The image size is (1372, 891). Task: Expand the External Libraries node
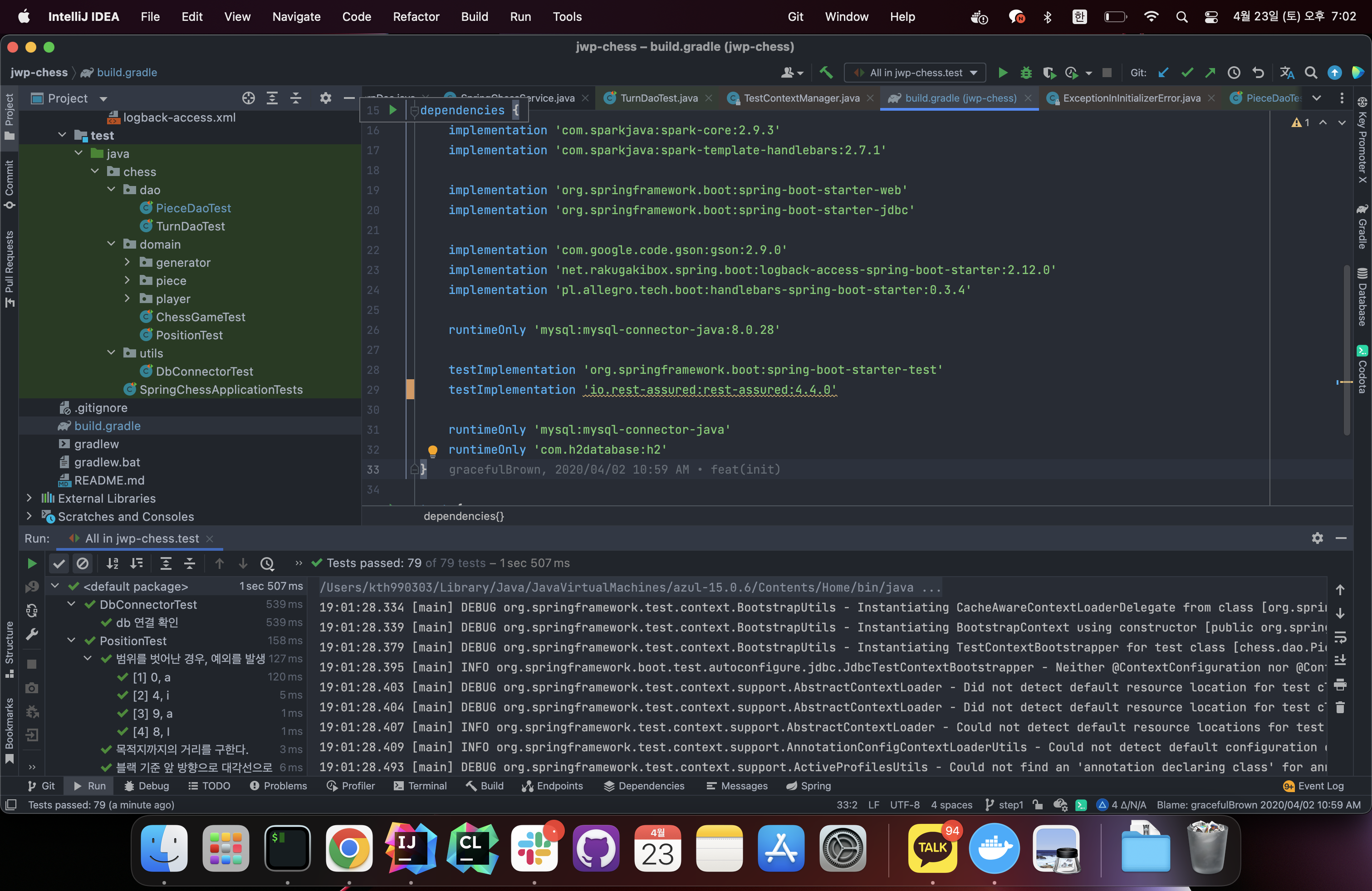29,498
